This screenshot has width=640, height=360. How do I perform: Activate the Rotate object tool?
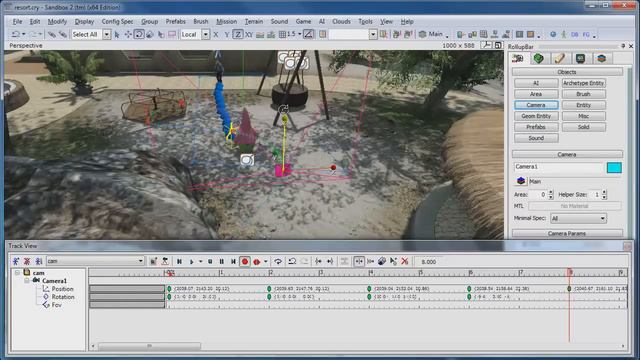[139, 35]
